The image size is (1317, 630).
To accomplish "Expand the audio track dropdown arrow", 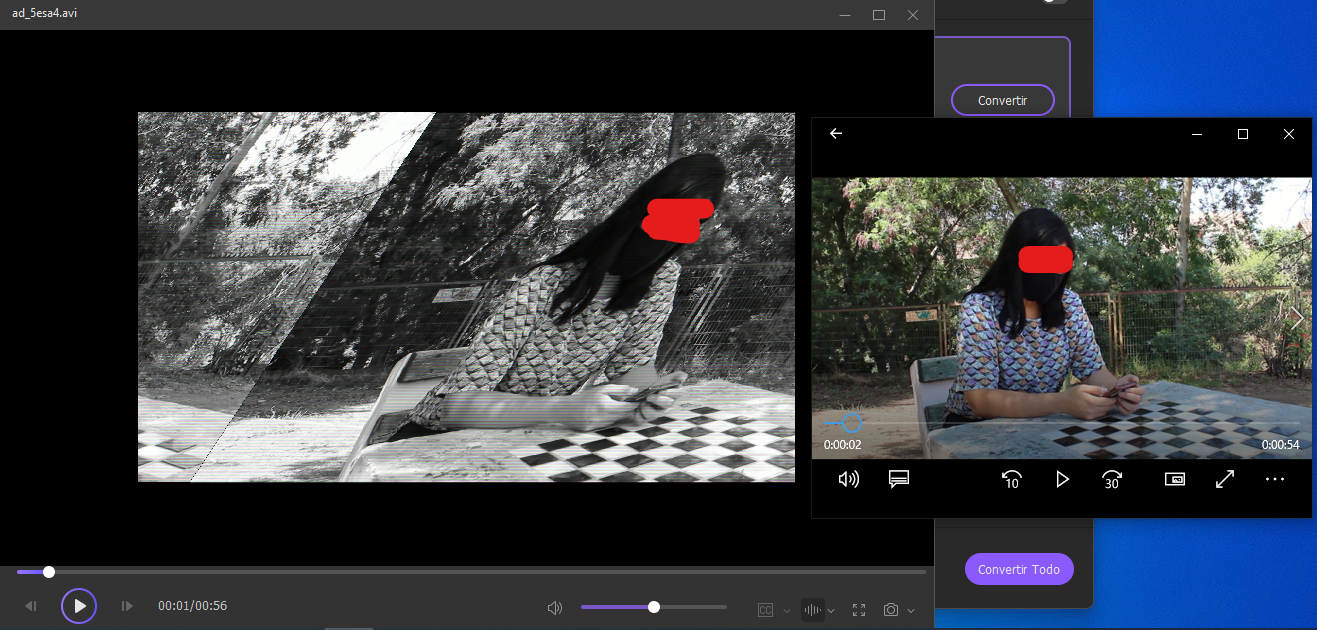I will 831,610.
